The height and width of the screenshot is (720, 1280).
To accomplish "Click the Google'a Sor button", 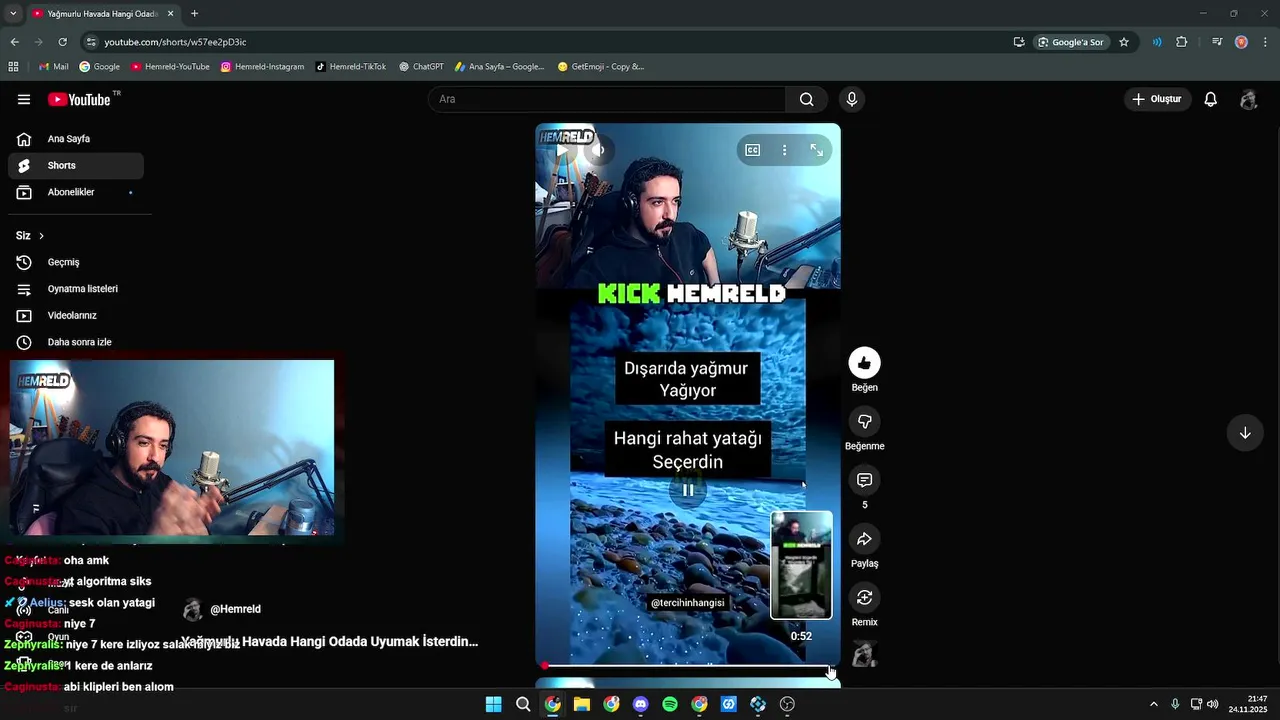I will pyautogui.click(x=1070, y=42).
